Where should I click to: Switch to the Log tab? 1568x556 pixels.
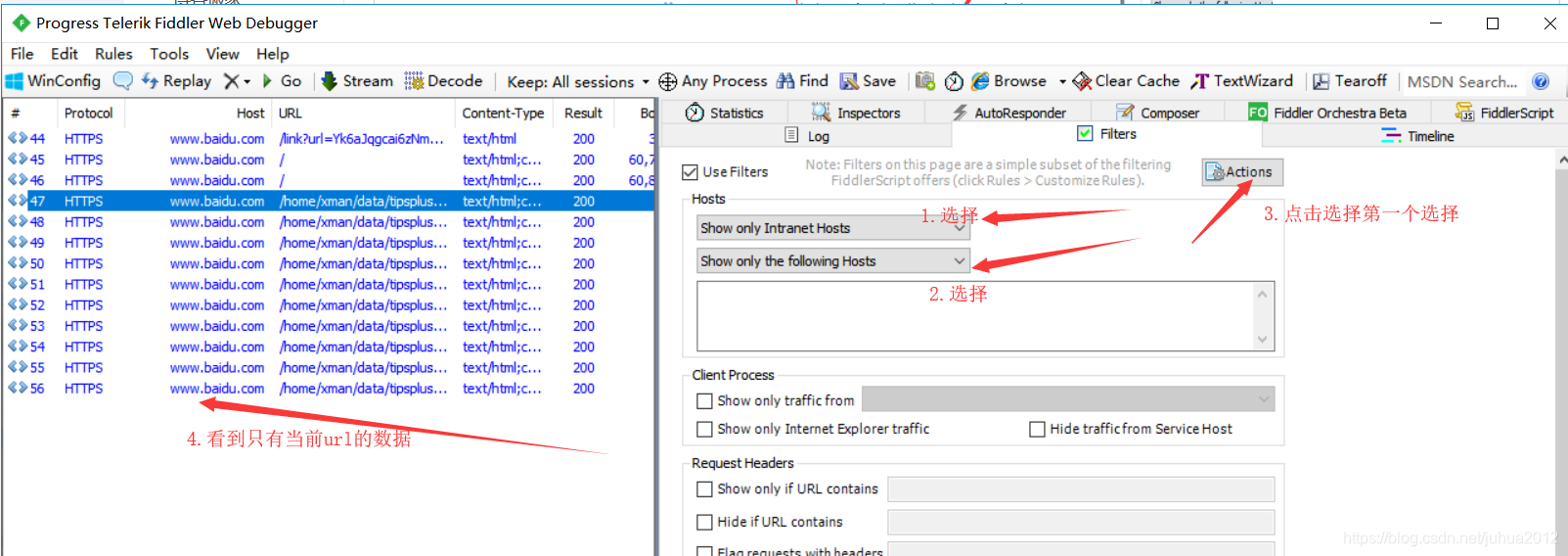[808, 136]
